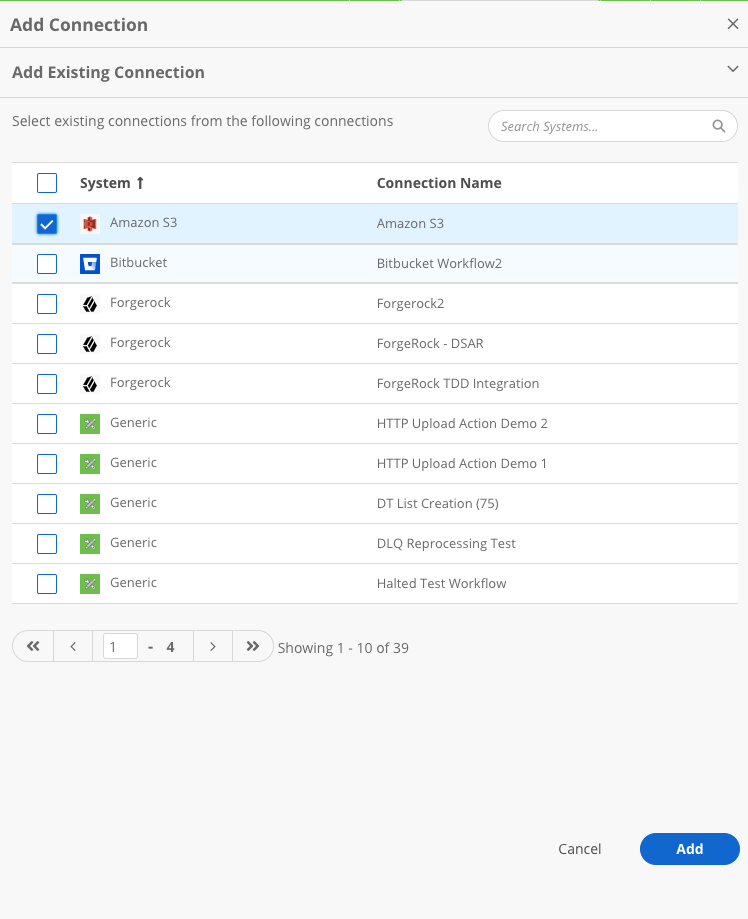Toggle the select-all header checkbox
The image size is (748, 919).
click(47, 183)
